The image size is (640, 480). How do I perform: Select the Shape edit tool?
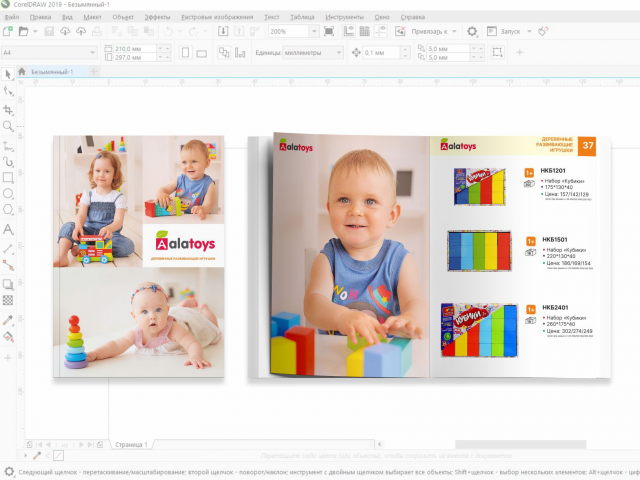8,91
